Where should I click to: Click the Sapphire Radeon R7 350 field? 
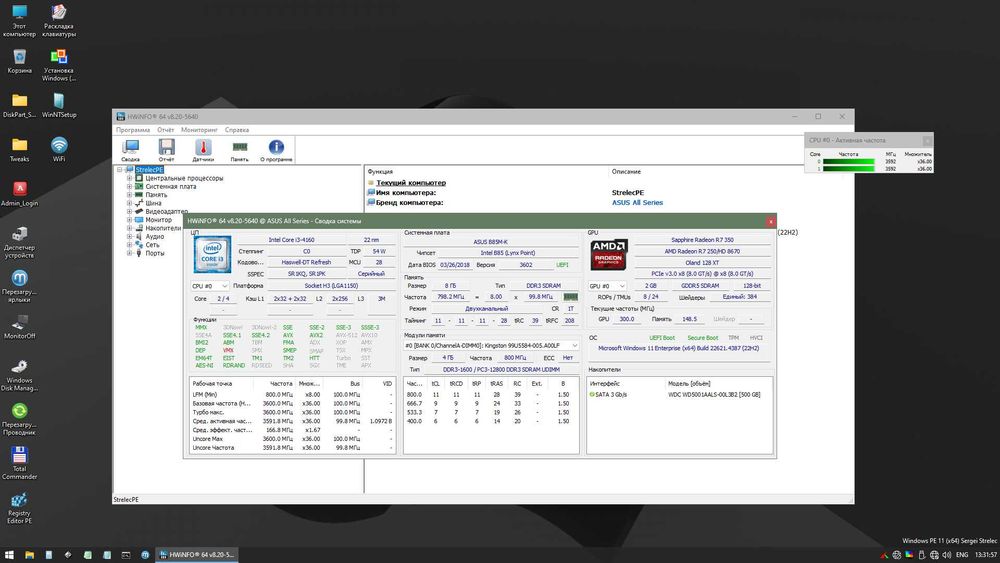[702, 240]
